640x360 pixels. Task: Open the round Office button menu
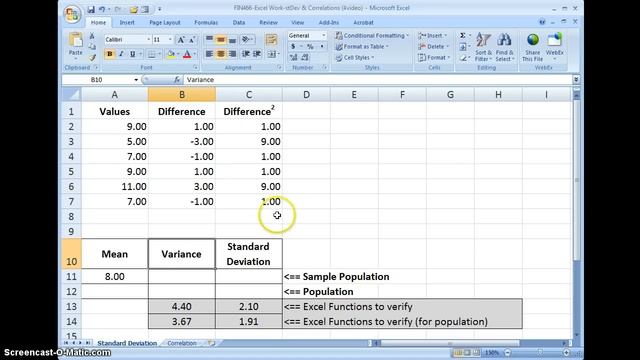72,14
